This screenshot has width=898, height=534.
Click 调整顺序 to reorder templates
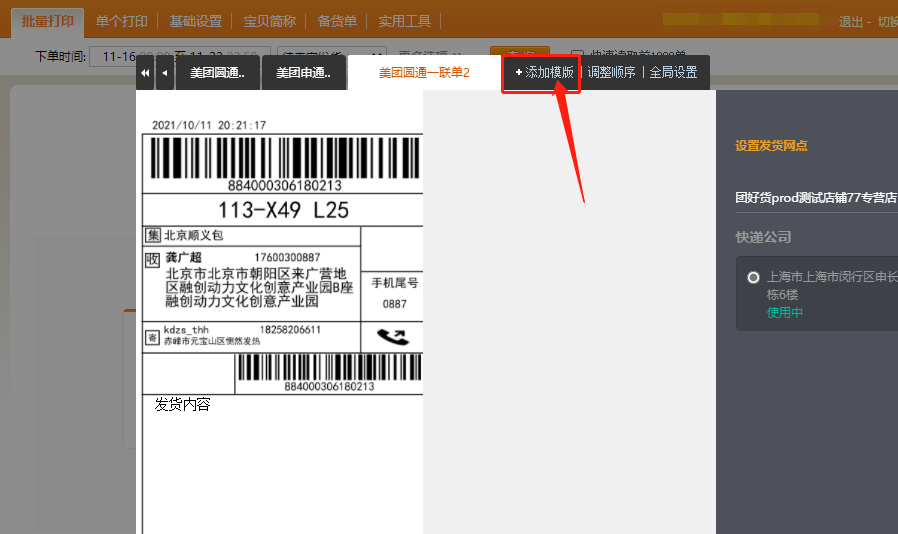(x=611, y=73)
